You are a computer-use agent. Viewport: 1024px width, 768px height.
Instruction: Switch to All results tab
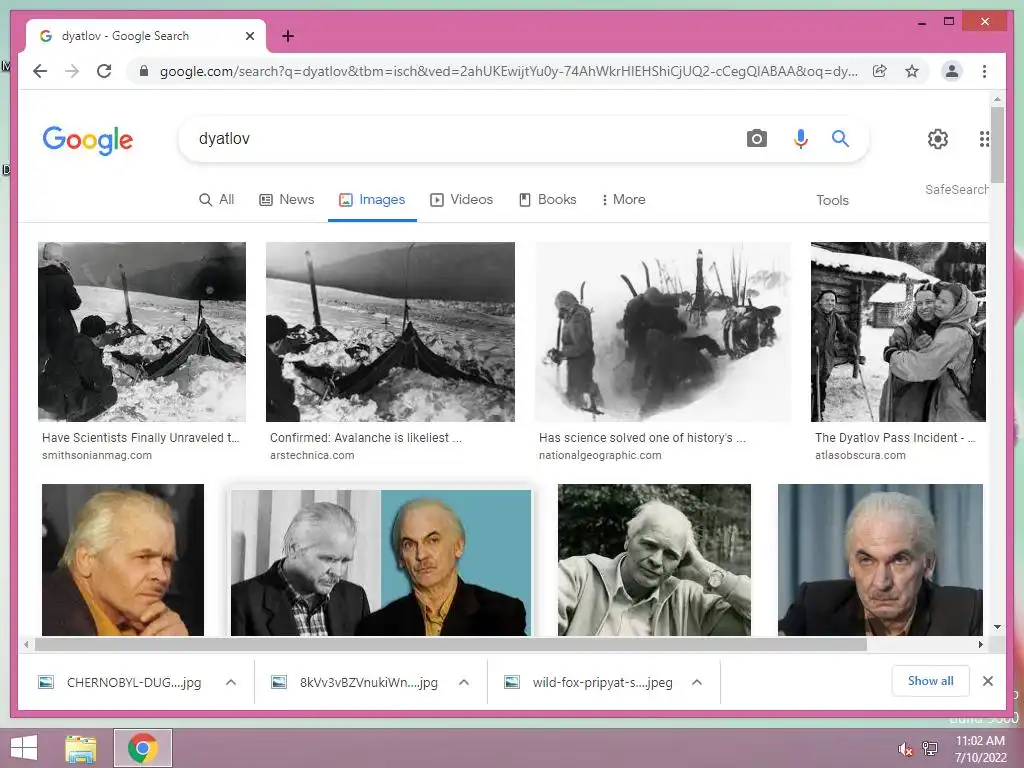tap(217, 200)
